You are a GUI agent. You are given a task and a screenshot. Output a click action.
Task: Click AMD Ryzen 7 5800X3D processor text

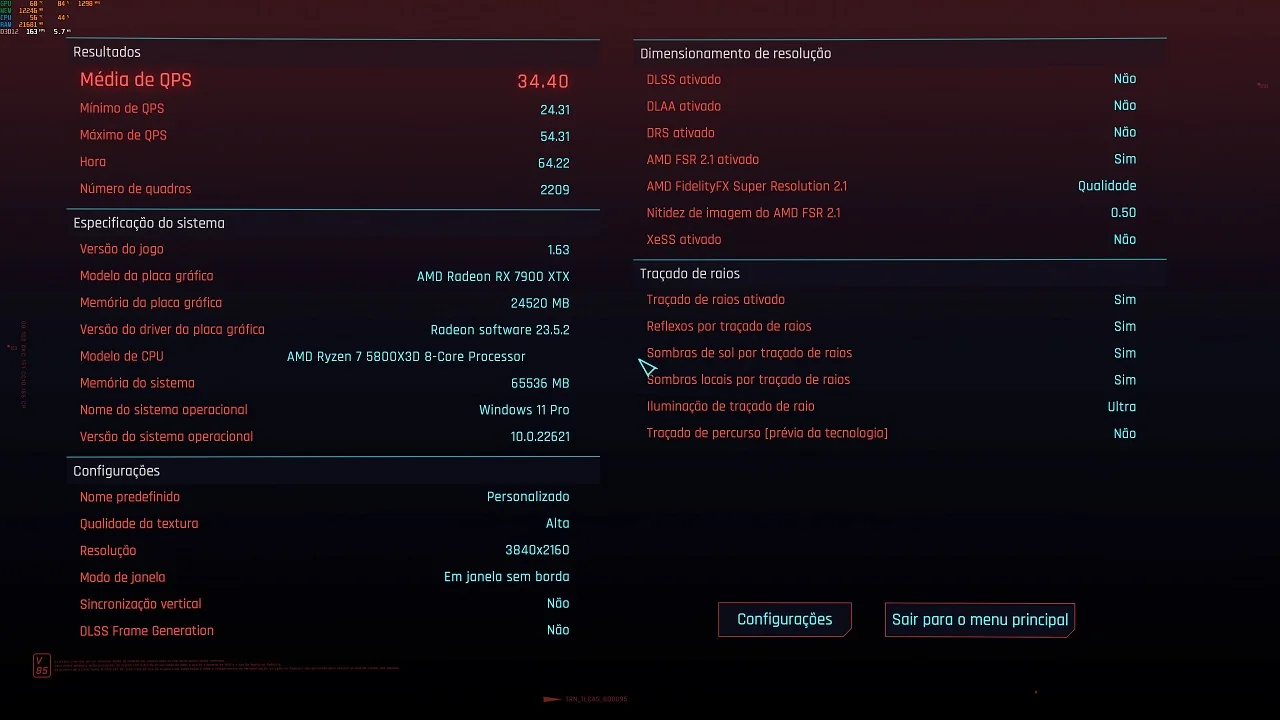point(406,357)
